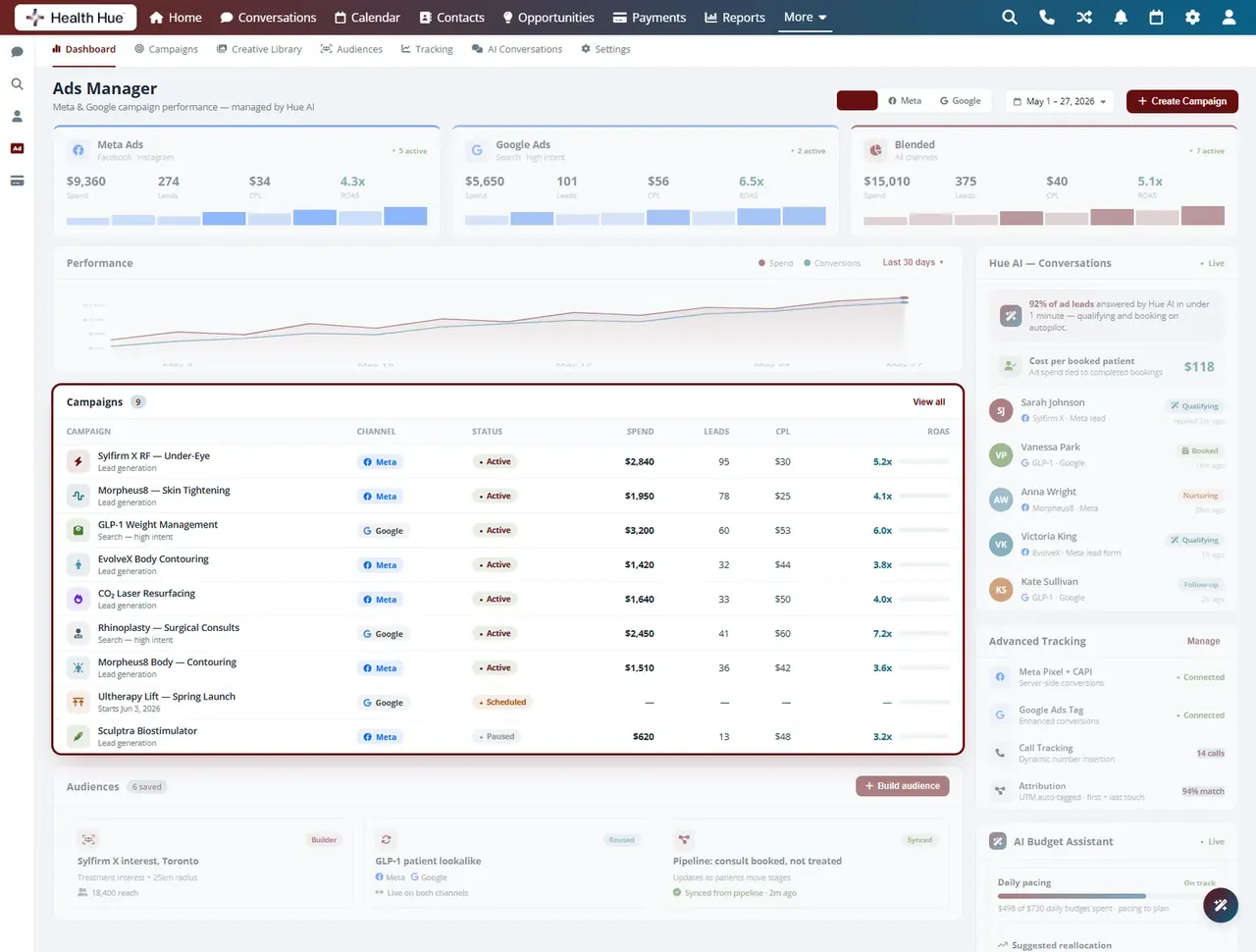Click View all in Campaigns

tap(929, 402)
